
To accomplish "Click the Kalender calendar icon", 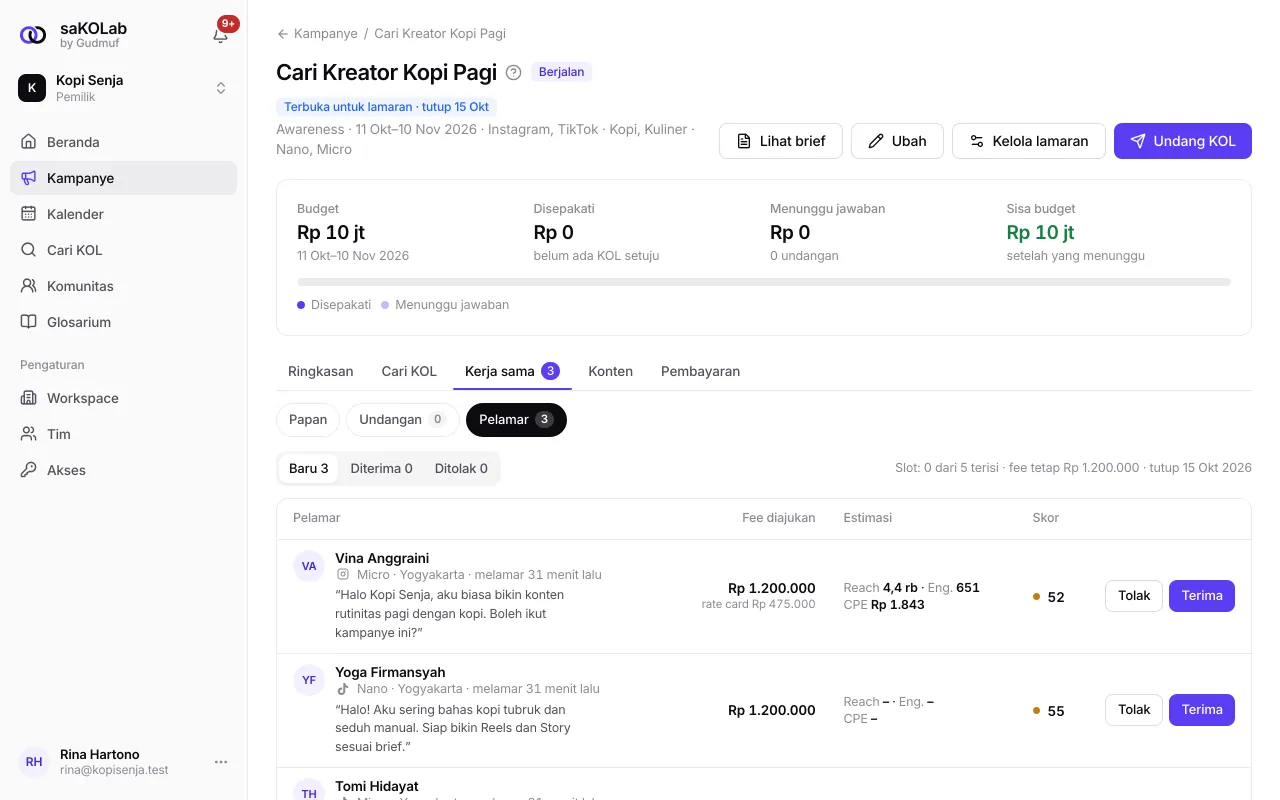I will click(29, 214).
